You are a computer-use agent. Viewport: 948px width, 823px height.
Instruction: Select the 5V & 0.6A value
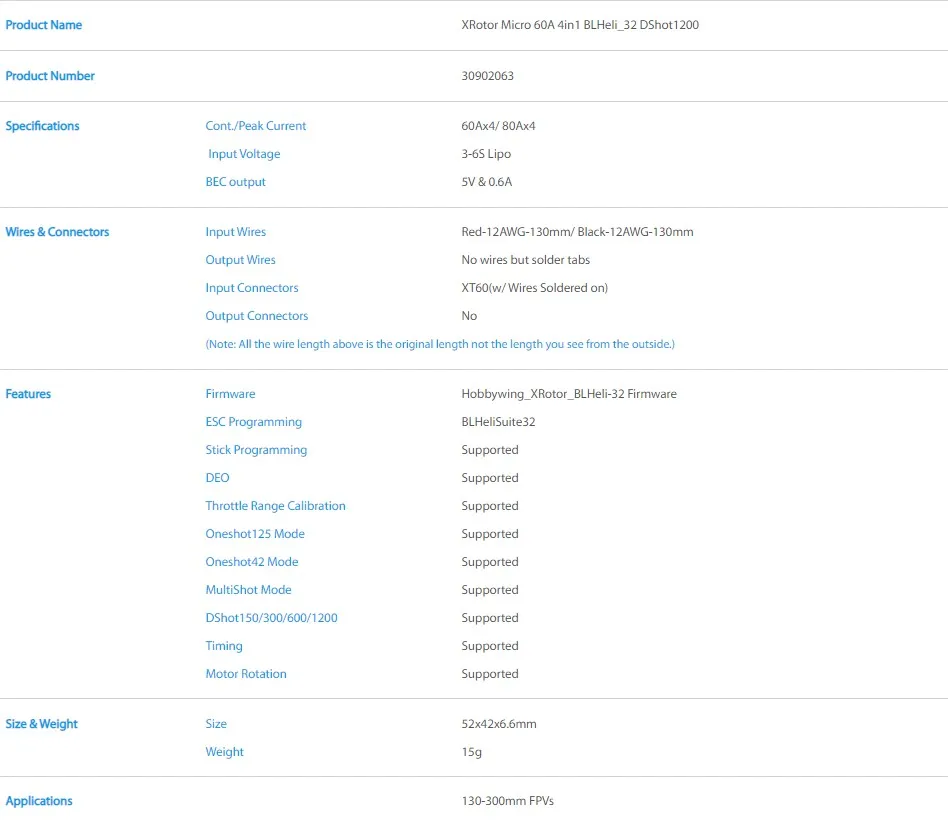click(487, 181)
